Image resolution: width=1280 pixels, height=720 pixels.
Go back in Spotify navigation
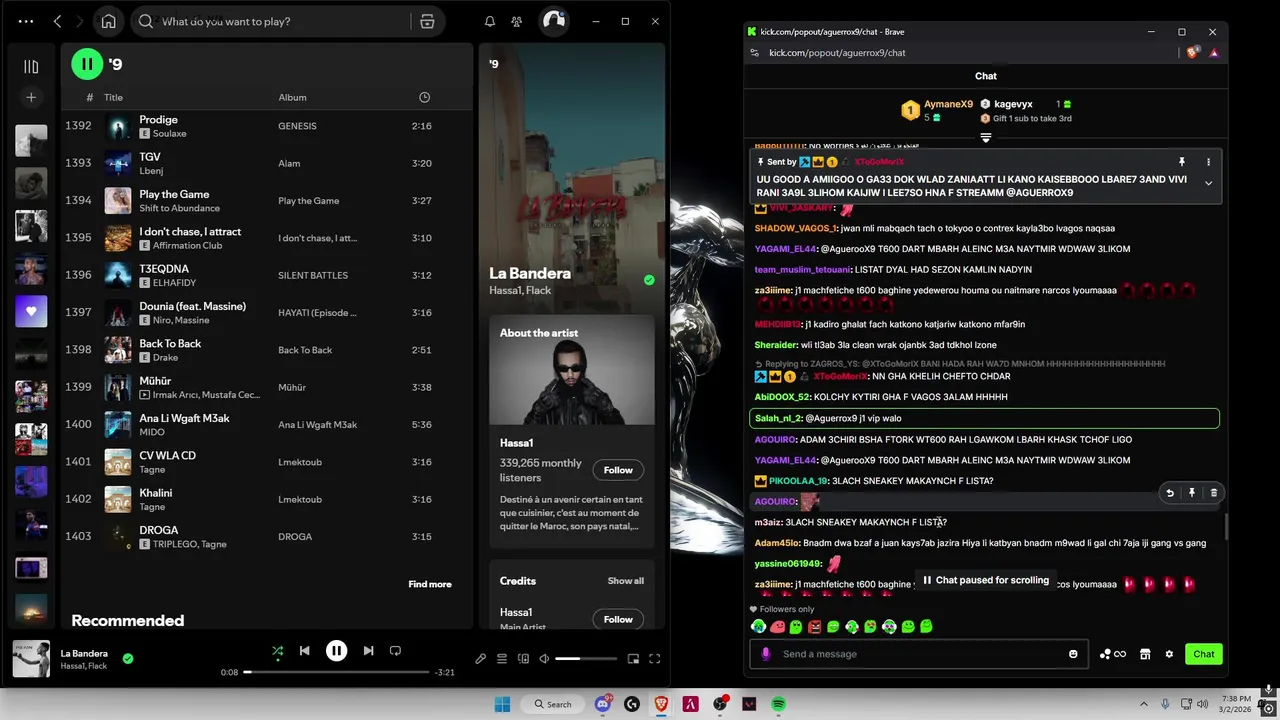(57, 21)
